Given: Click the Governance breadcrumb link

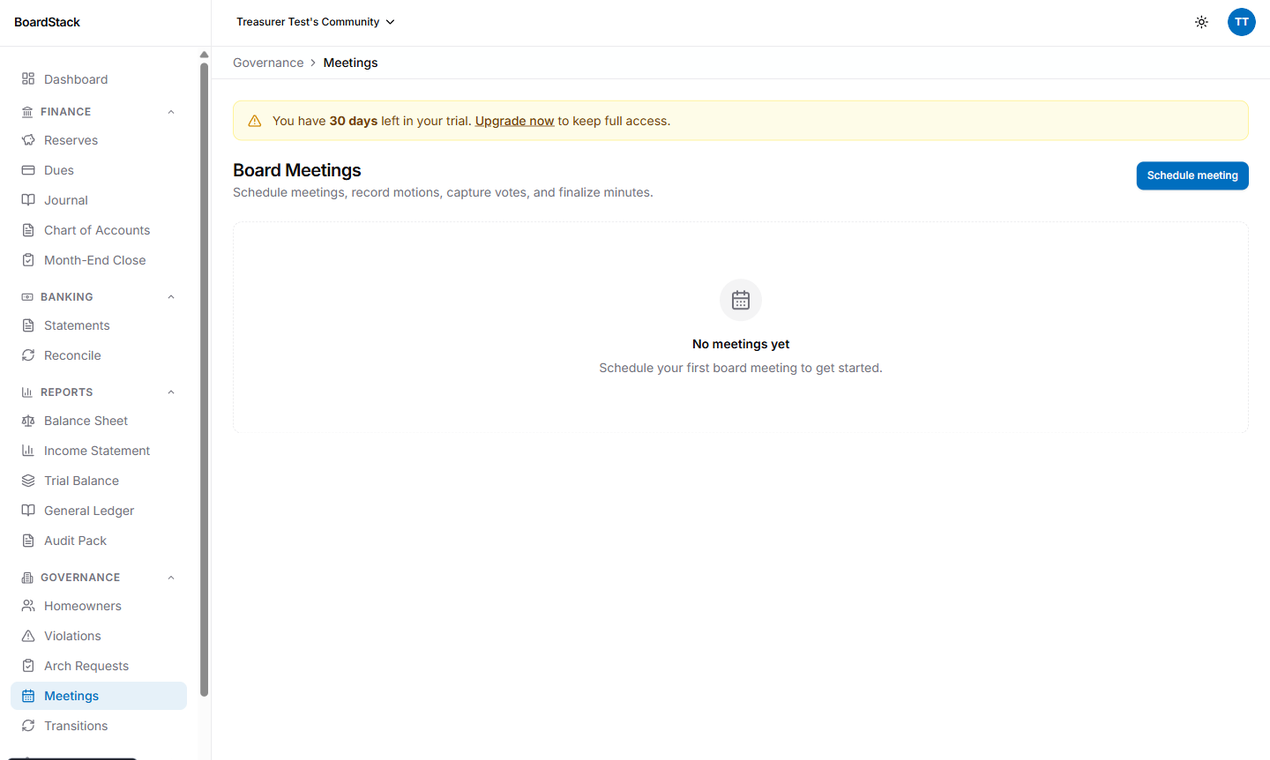Looking at the screenshot, I should point(268,63).
